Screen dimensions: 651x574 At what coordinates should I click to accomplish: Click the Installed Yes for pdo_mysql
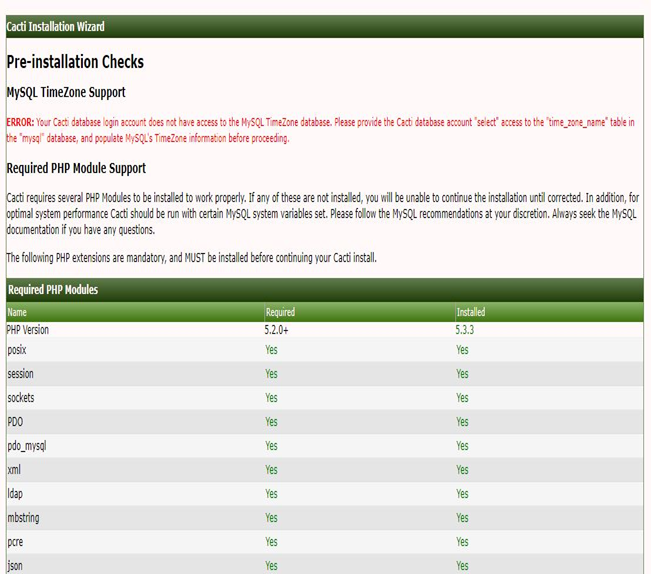tap(463, 446)
